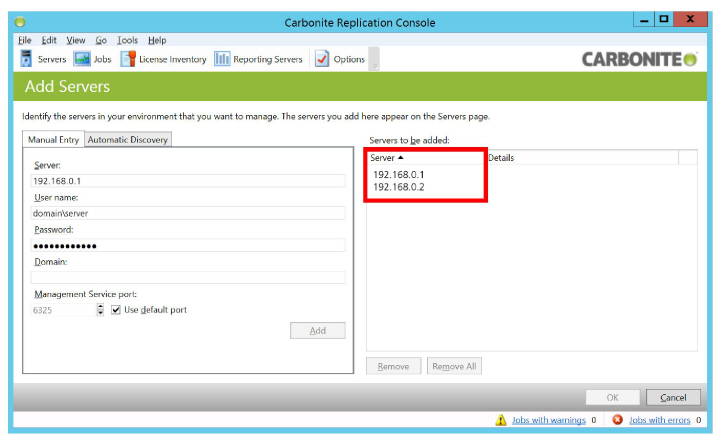Viewport: 720px width, 441px height.
Task: Click the User name input field
Action: [188, 213]
